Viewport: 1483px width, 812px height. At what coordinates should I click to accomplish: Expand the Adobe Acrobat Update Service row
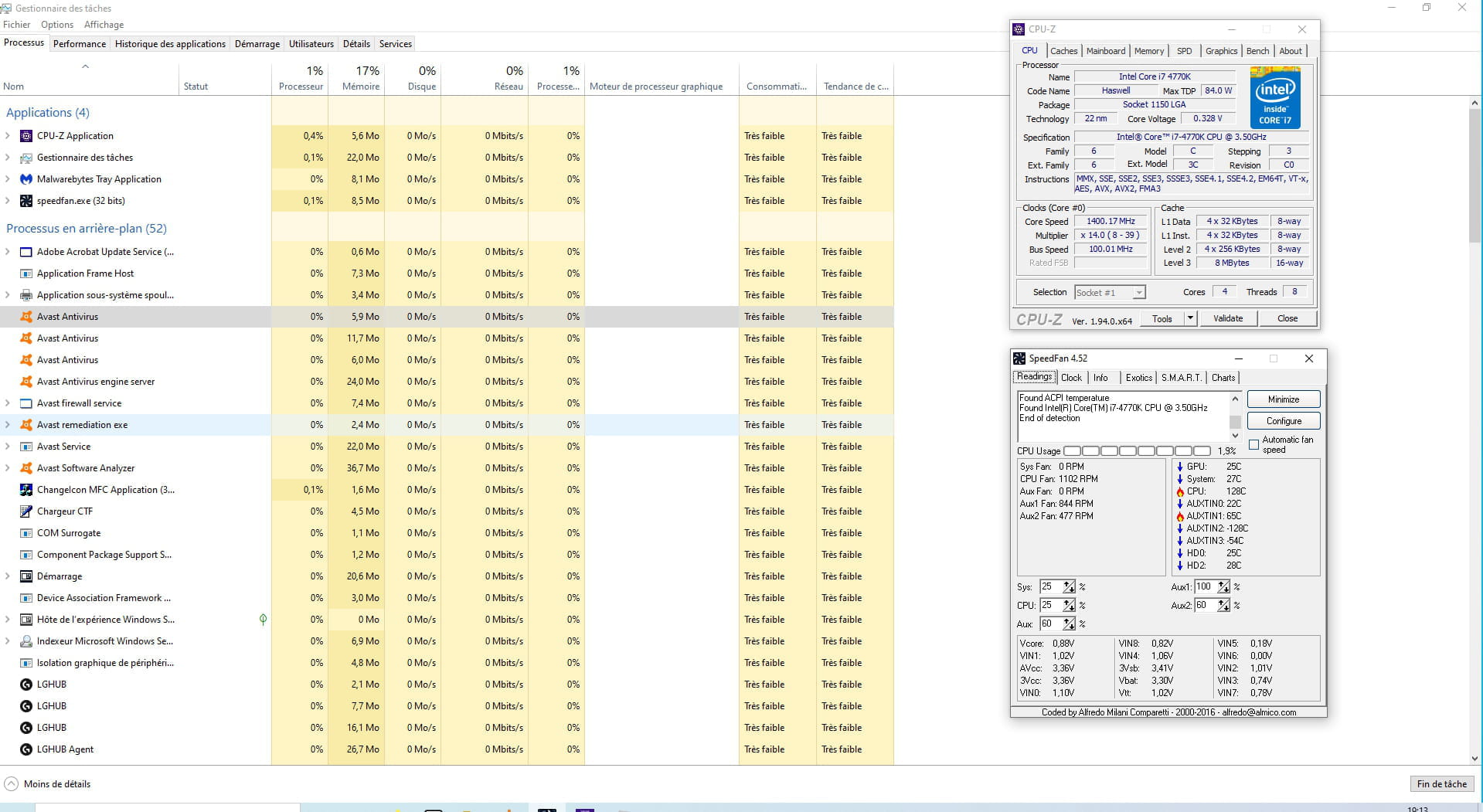tap(8, 252)
